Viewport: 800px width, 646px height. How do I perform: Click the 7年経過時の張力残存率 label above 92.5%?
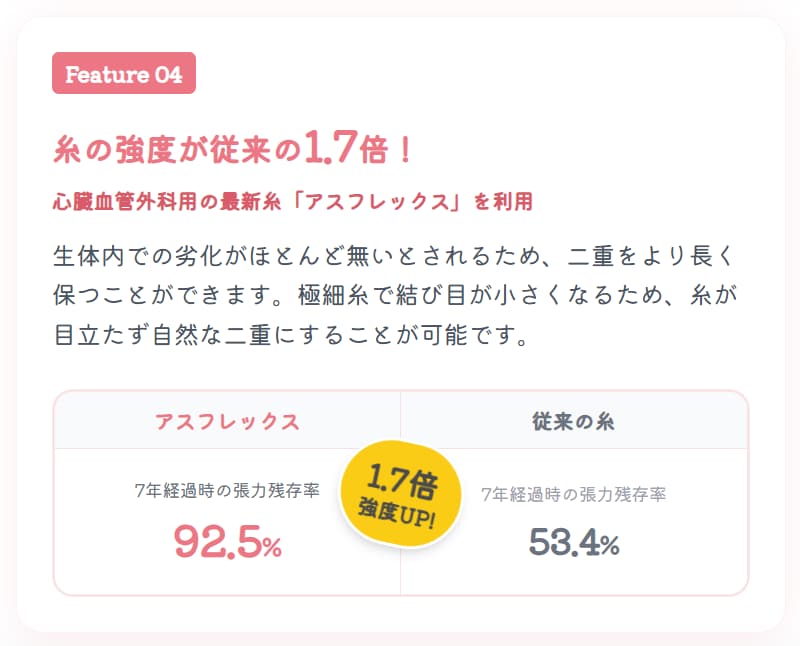tap(227, 491)
